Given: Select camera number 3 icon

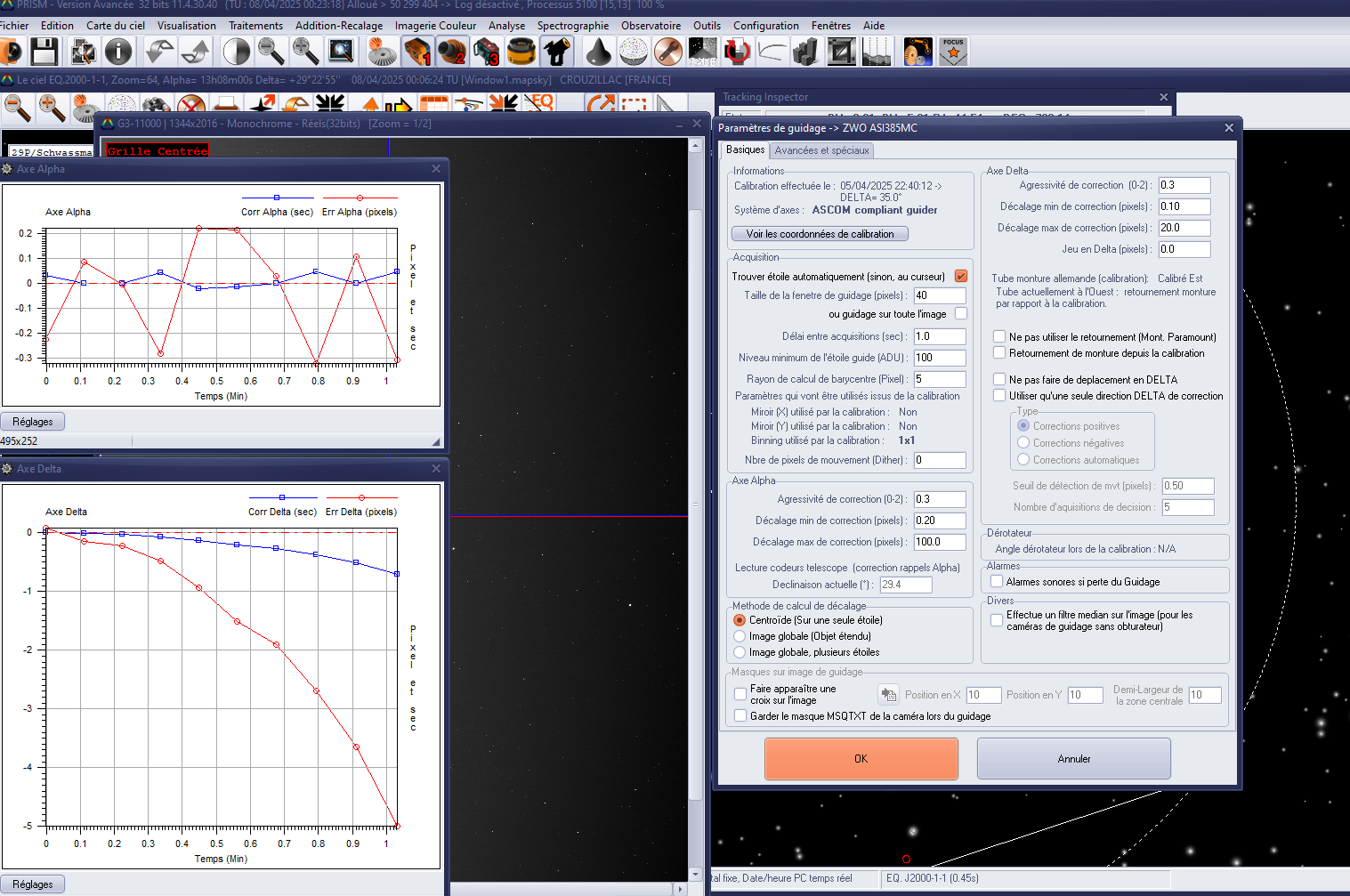Looking at the screenshot, I should pos(486,52).
